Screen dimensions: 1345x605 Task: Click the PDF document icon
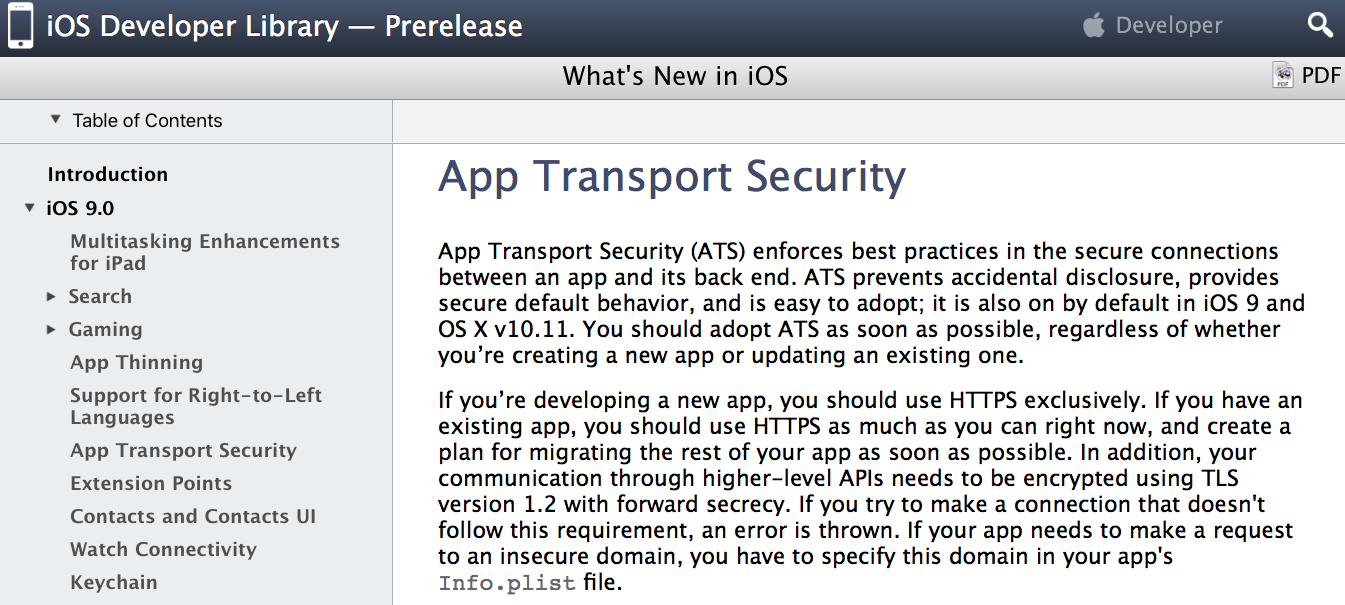1283,75
